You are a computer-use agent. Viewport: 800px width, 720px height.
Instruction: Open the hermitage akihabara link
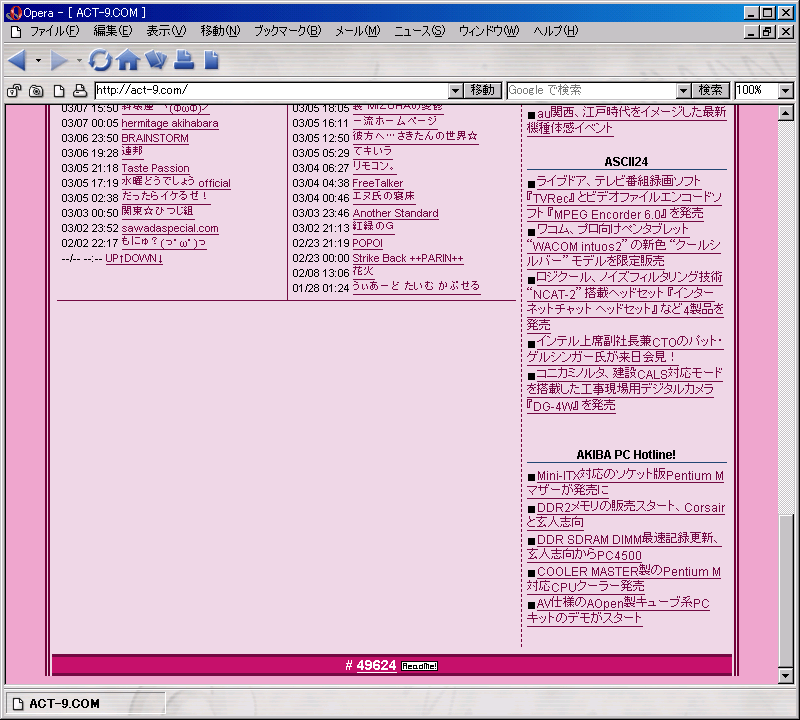pyautogui.click(x=170, y=123)
